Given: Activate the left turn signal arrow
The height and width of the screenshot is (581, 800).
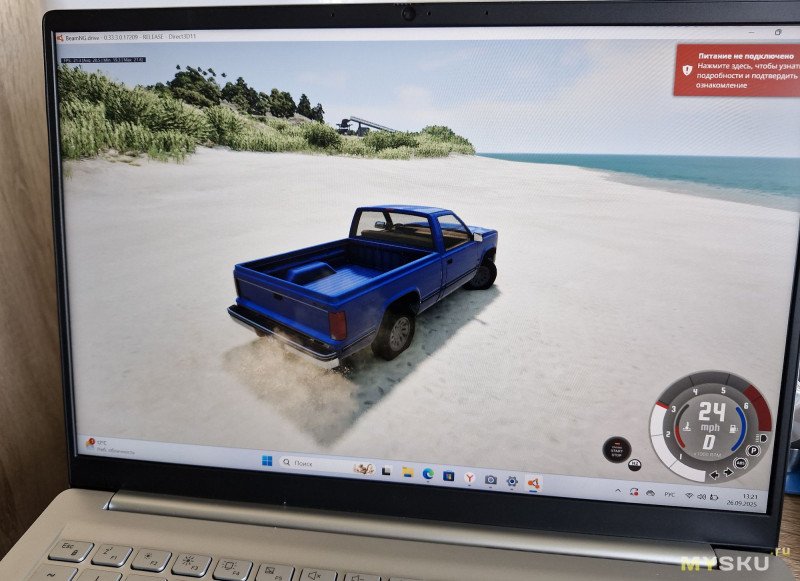Looking at the screenshot, I should [715, 475].
